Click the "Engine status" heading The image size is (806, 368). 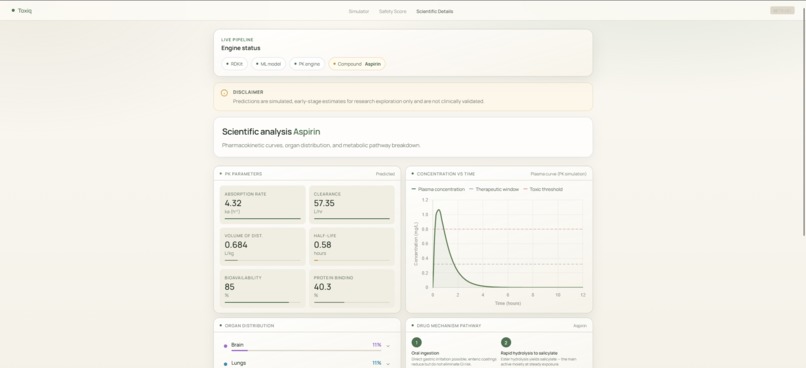coord(241,48)
